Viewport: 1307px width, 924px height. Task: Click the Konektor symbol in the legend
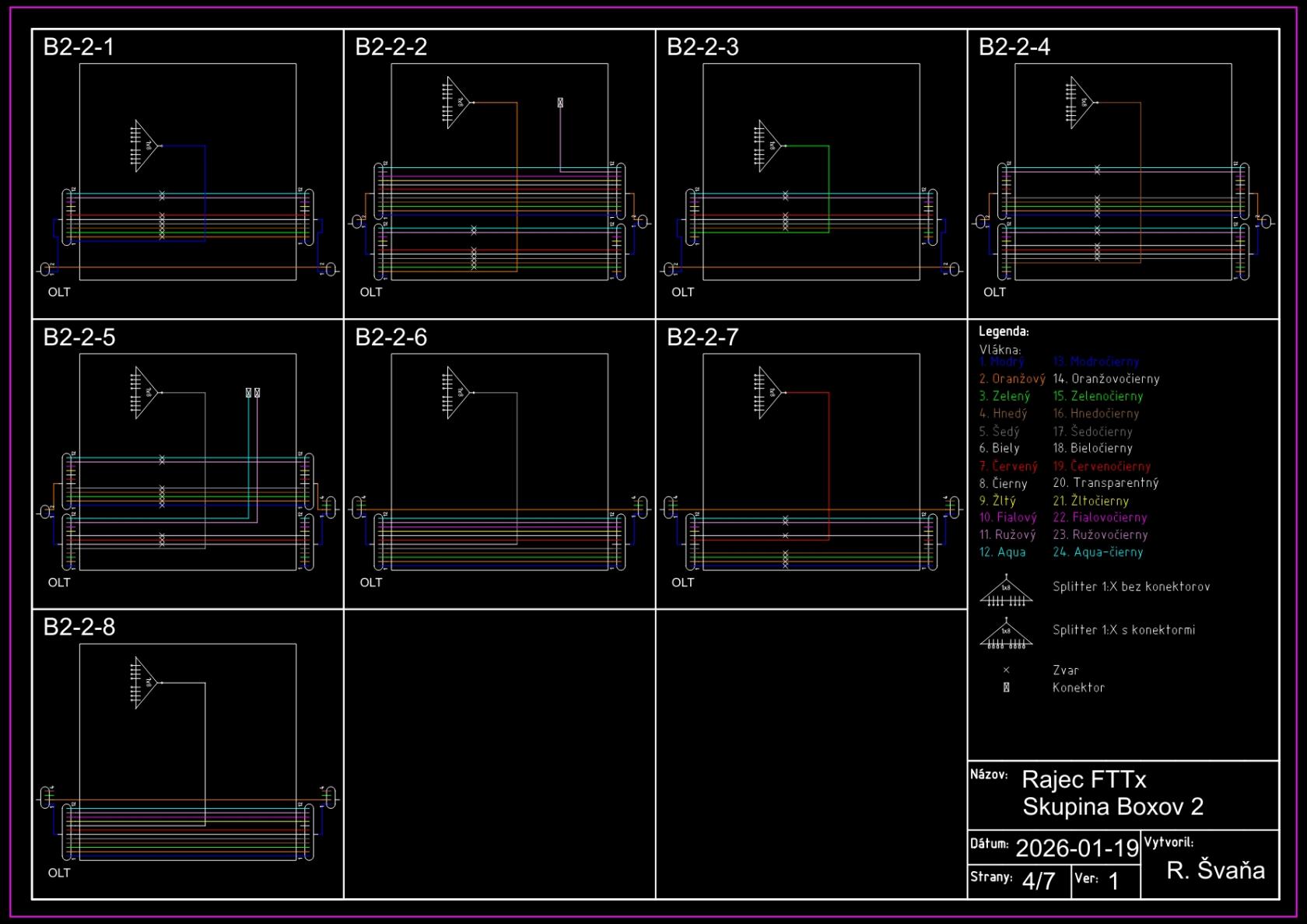click(1006, 688)
